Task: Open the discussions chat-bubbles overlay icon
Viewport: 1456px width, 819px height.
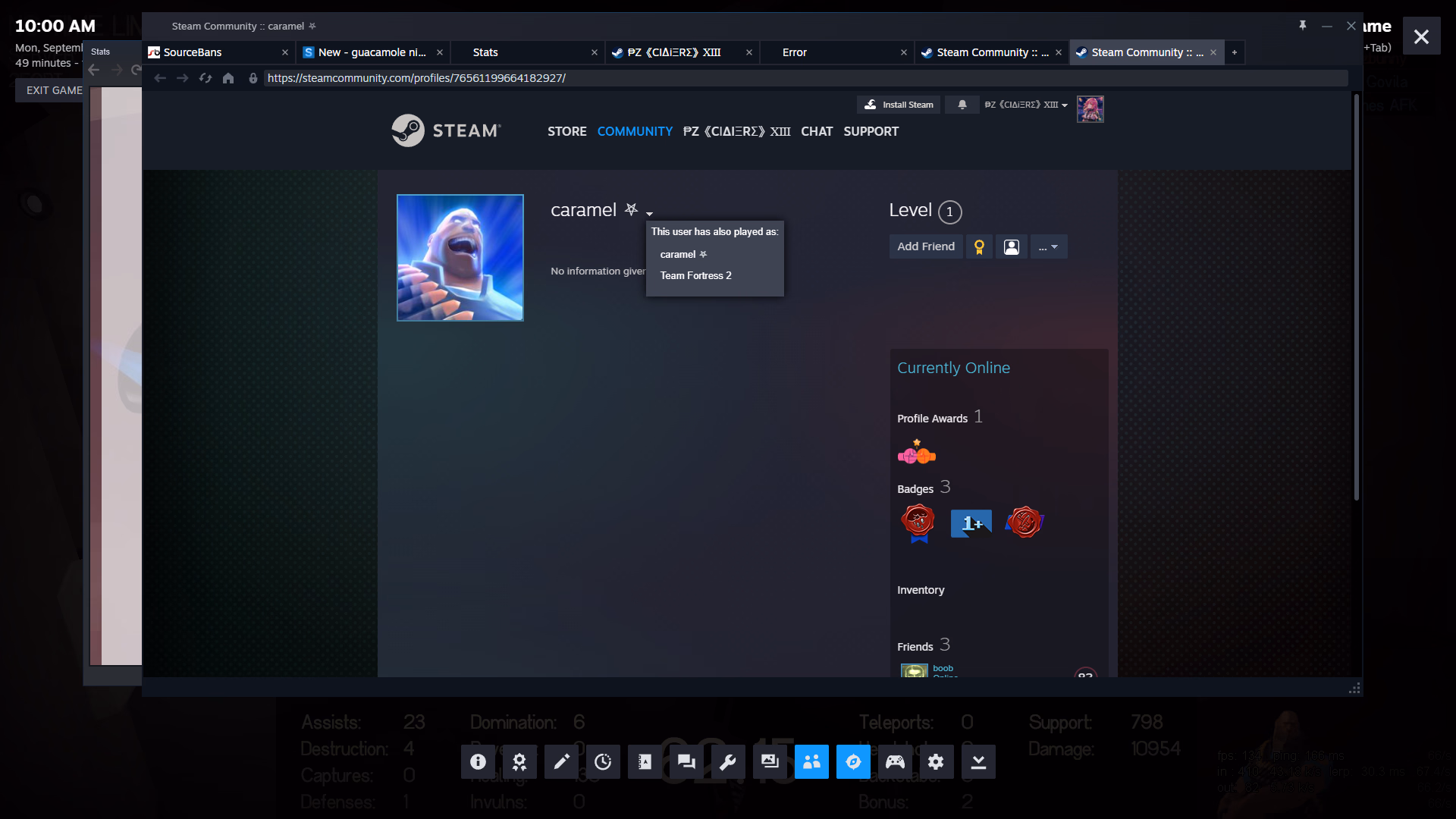Action: click(686, 761)
